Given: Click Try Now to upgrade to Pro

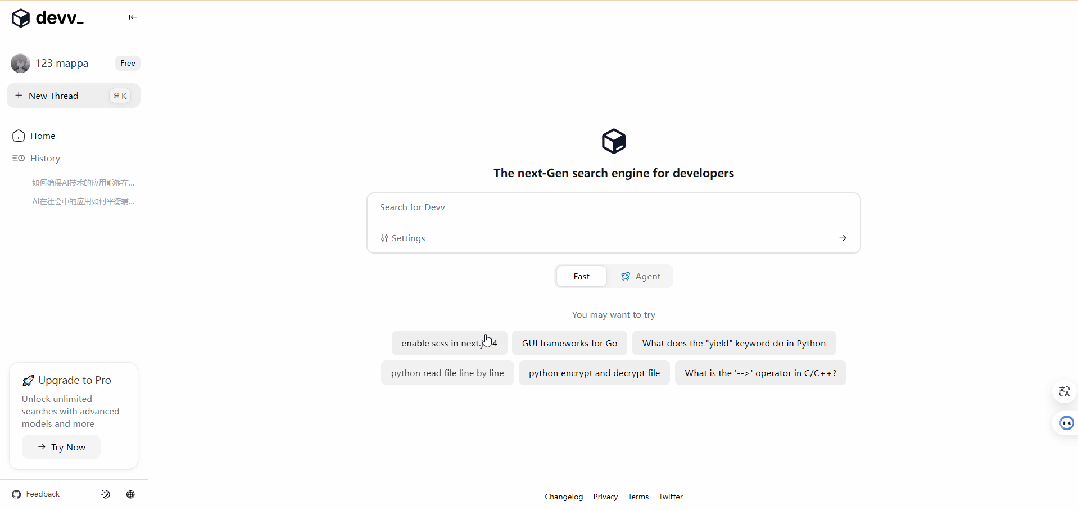Looking at the screenshot, I should (x=61, y=447).
